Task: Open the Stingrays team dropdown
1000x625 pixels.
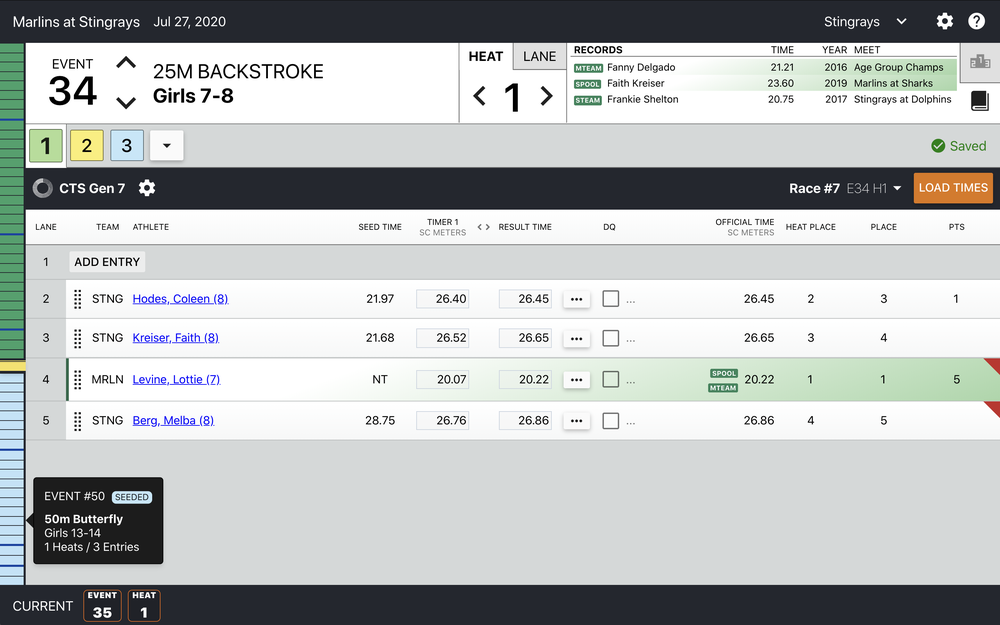Action: [x=865, y=22]
